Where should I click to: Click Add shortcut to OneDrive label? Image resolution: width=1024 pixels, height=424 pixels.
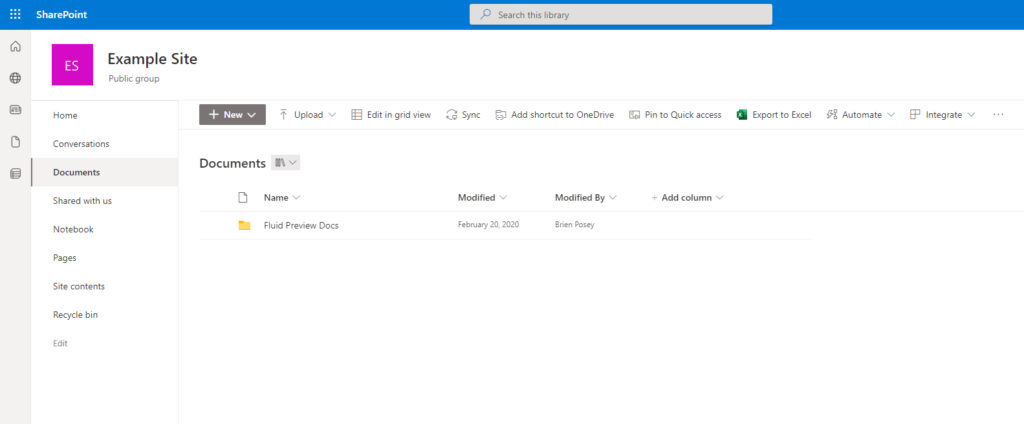coord(562,115)
